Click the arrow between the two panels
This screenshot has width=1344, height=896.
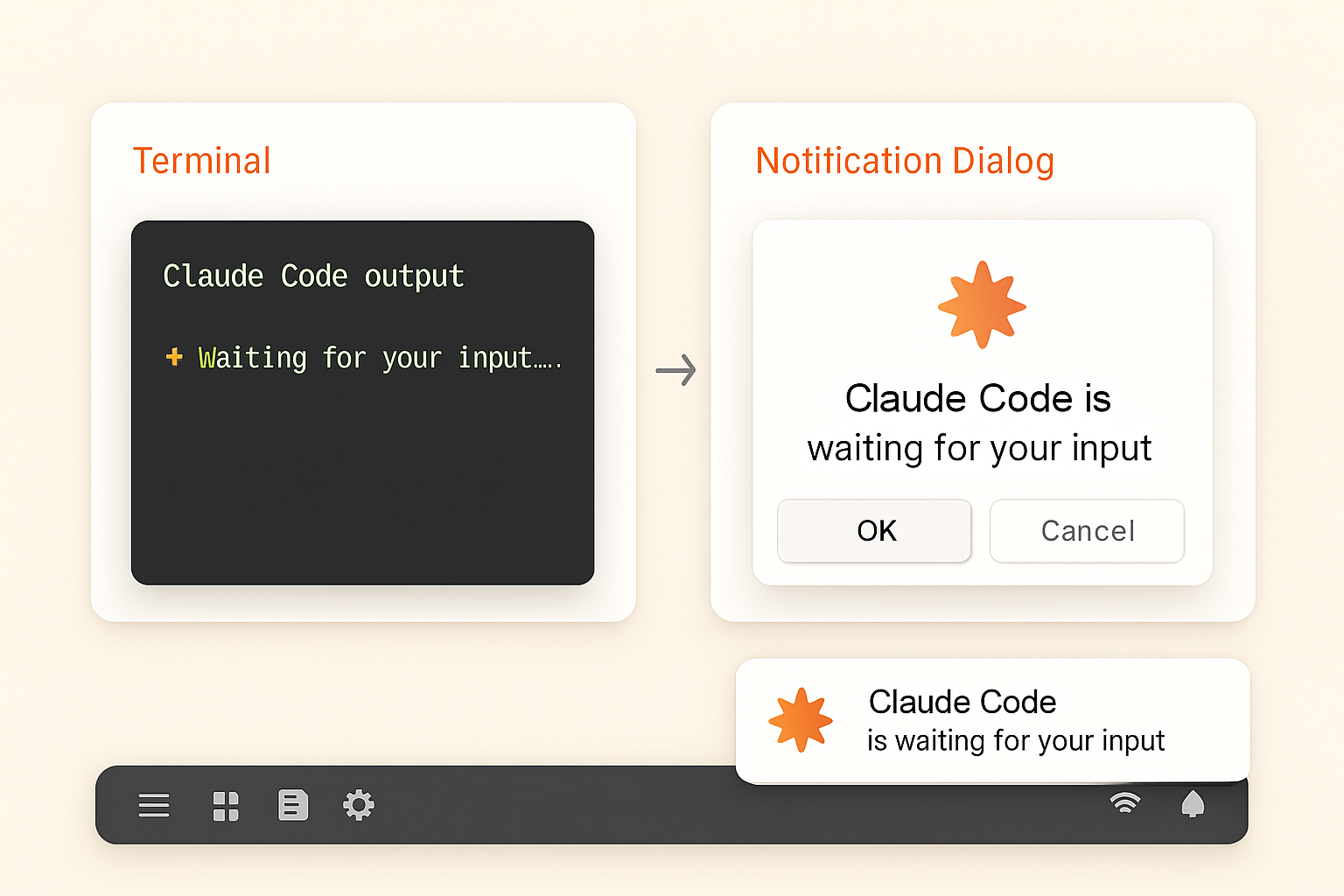click(x=675, y=371)
